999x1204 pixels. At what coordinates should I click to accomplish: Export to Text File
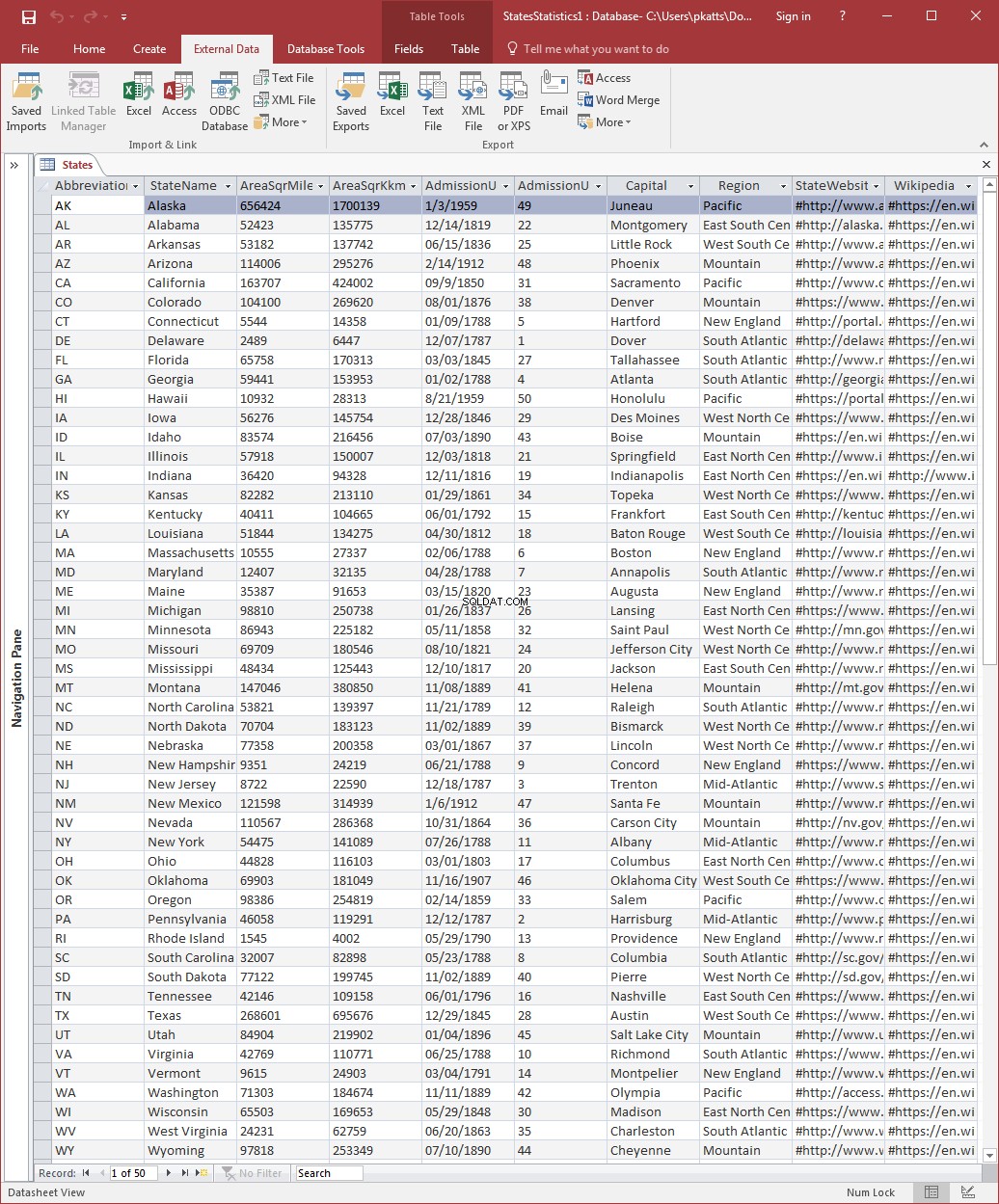click(x=433, y=101)
